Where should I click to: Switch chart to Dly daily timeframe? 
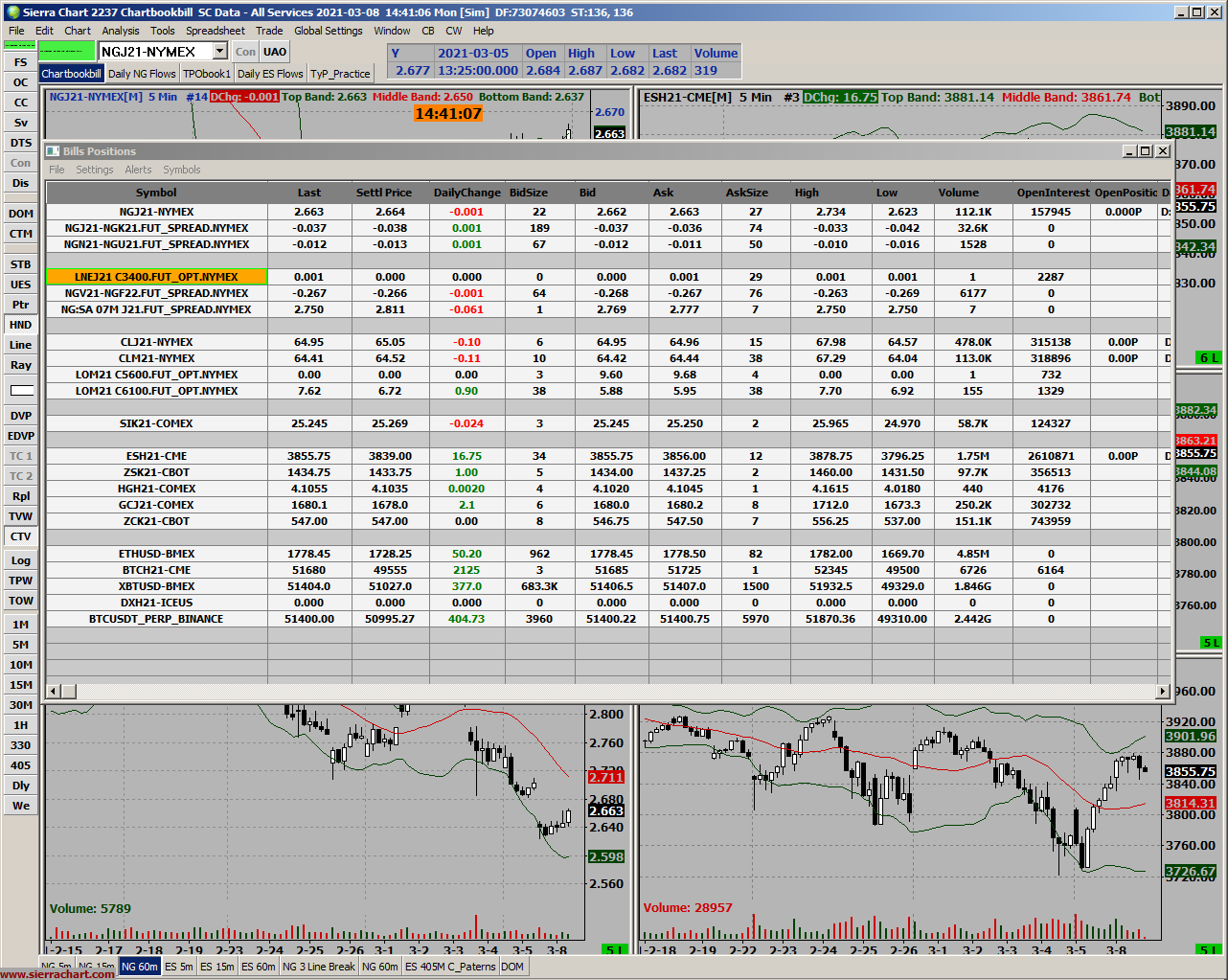point(21,786)
